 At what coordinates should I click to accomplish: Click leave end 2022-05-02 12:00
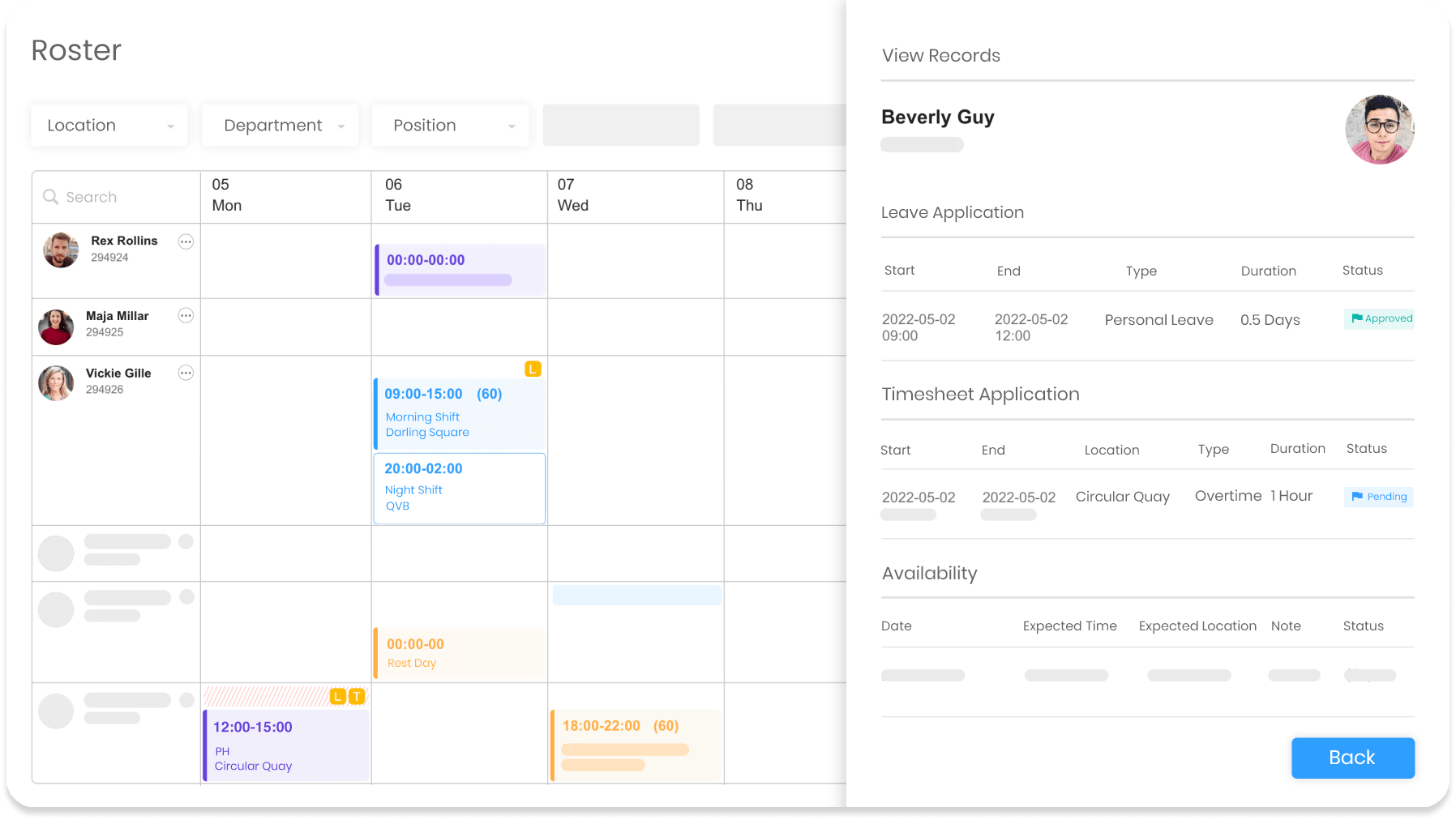[1031, 327]
